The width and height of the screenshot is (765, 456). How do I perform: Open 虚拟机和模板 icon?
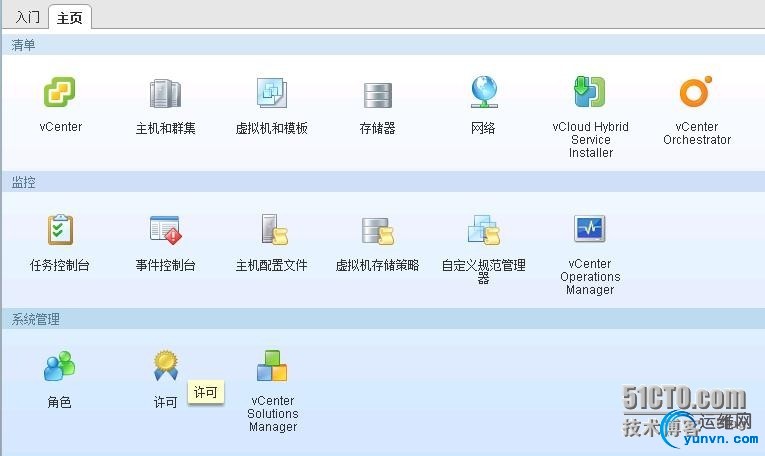272,93
